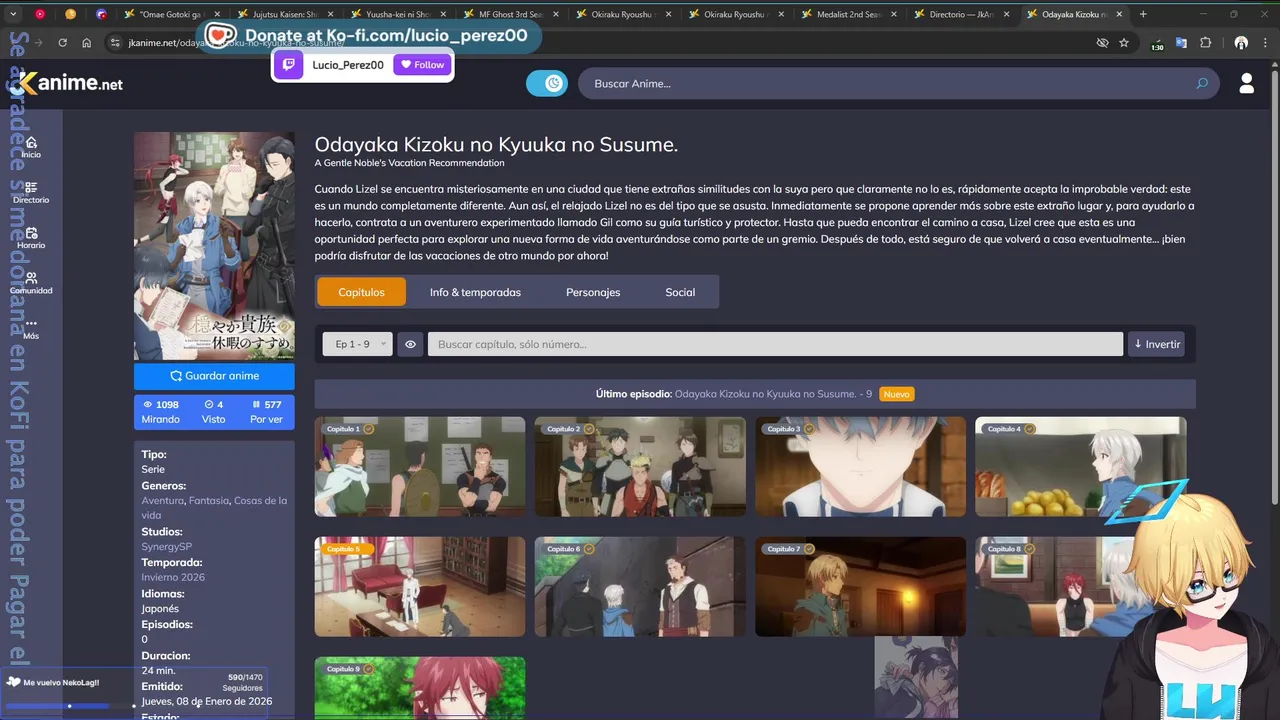Open the latest episode 9 link
1280x720 pixels.
(x=773, y=394)
